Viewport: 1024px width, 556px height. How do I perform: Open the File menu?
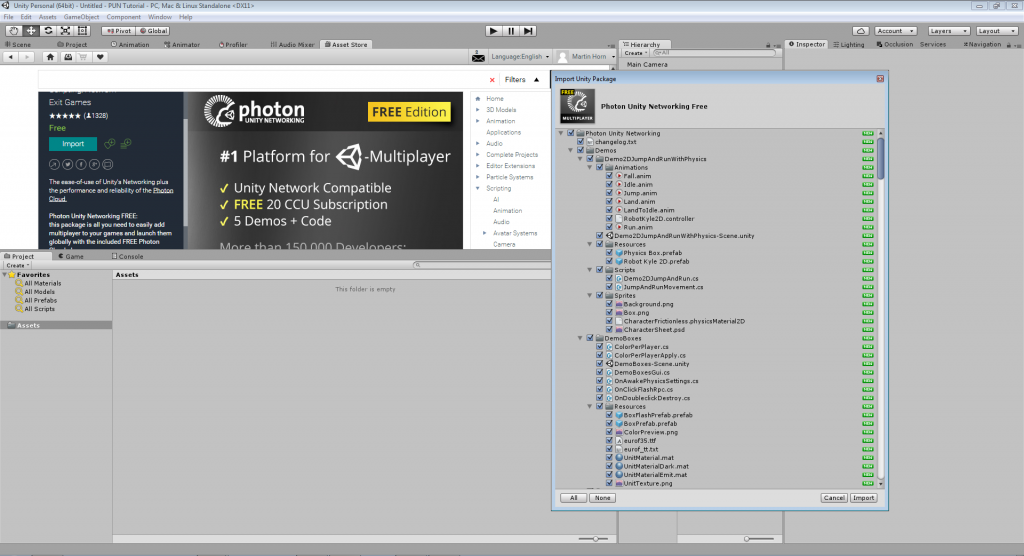(x=8, y=17)
